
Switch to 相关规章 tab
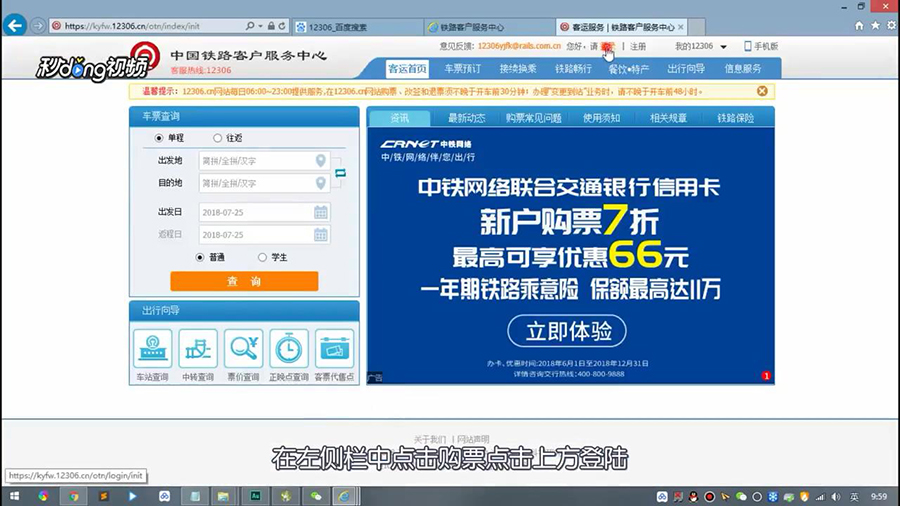(668, 118)
